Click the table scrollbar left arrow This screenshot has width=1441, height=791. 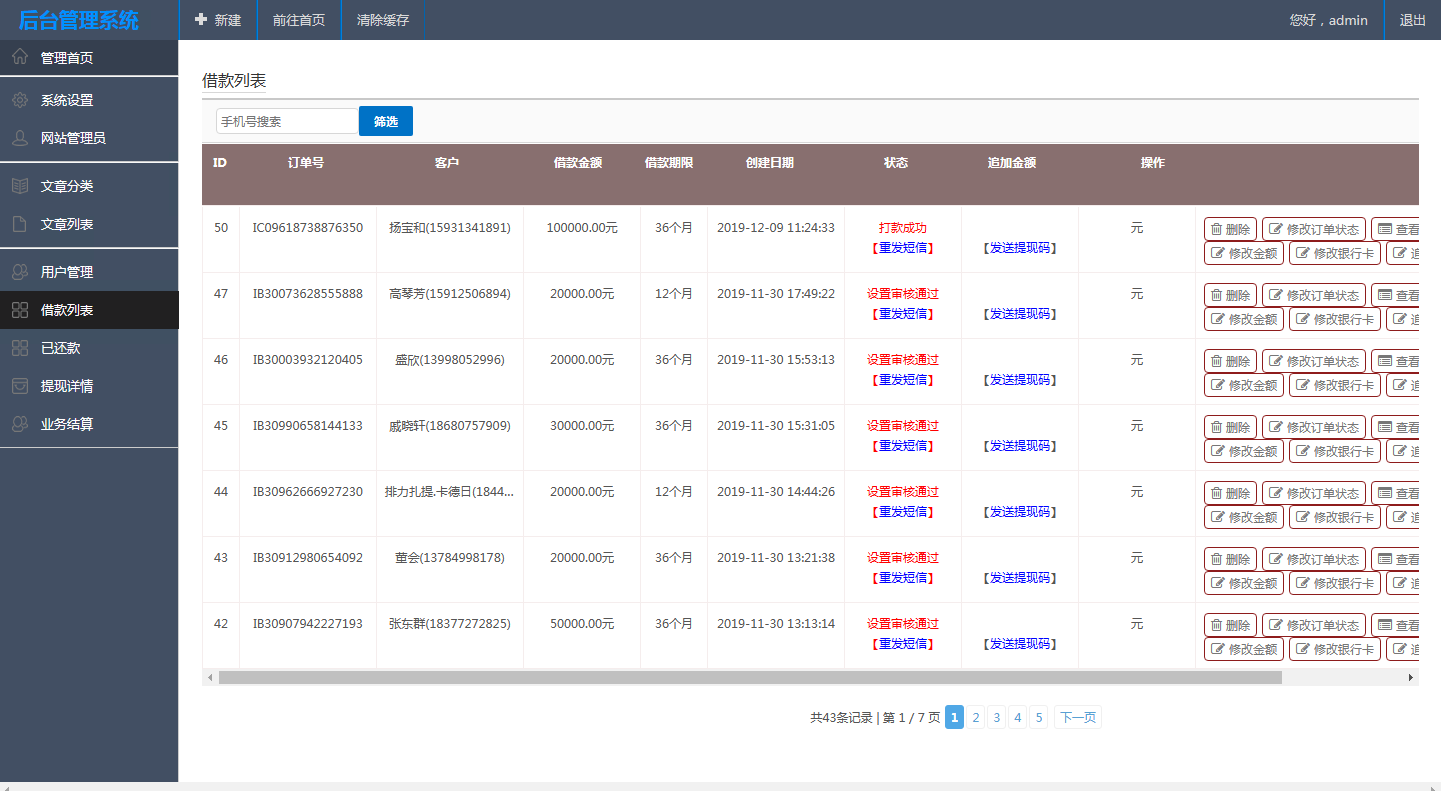[x=210, y=677]
